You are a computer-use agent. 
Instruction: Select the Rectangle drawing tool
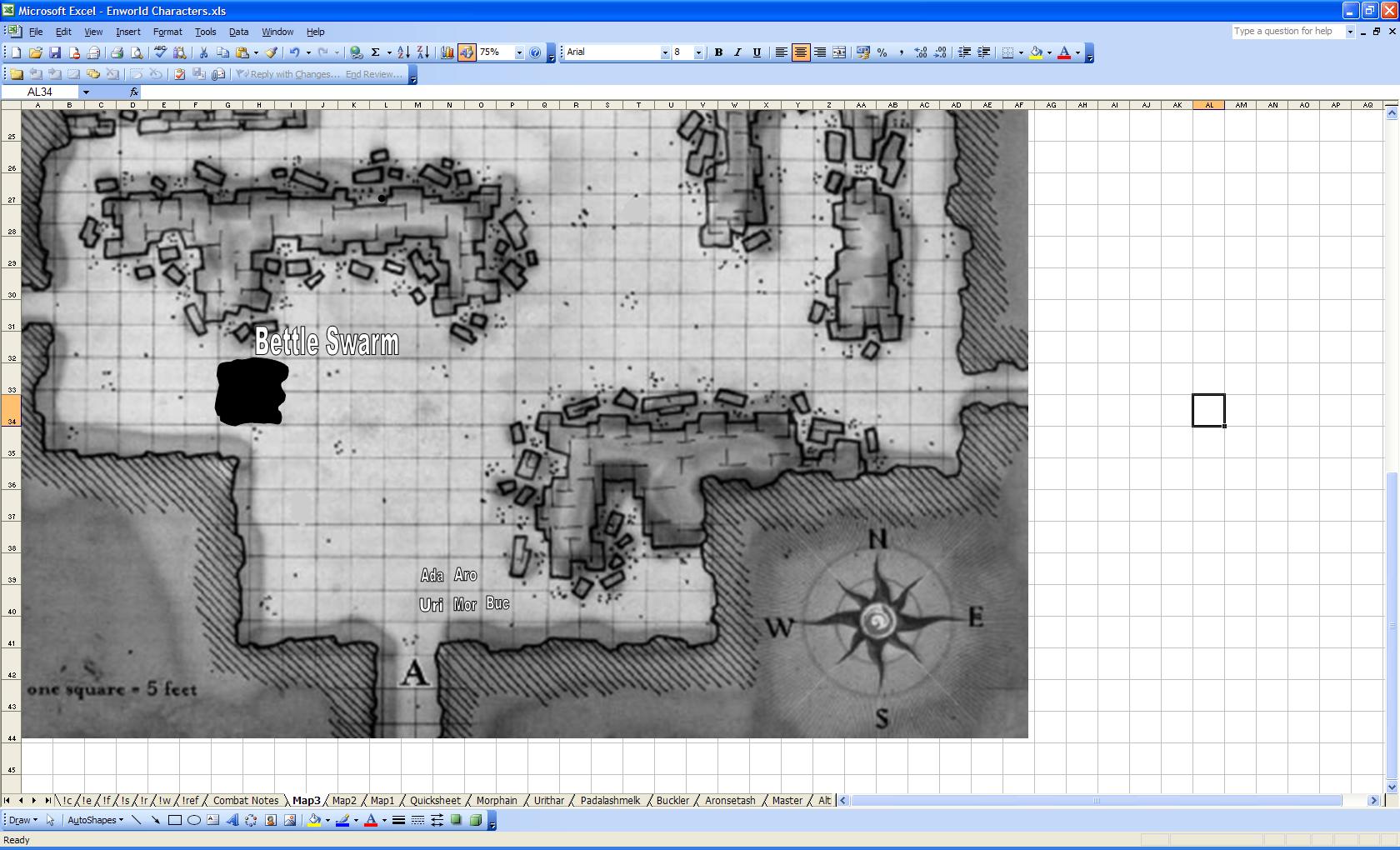(x=175, y=820)
